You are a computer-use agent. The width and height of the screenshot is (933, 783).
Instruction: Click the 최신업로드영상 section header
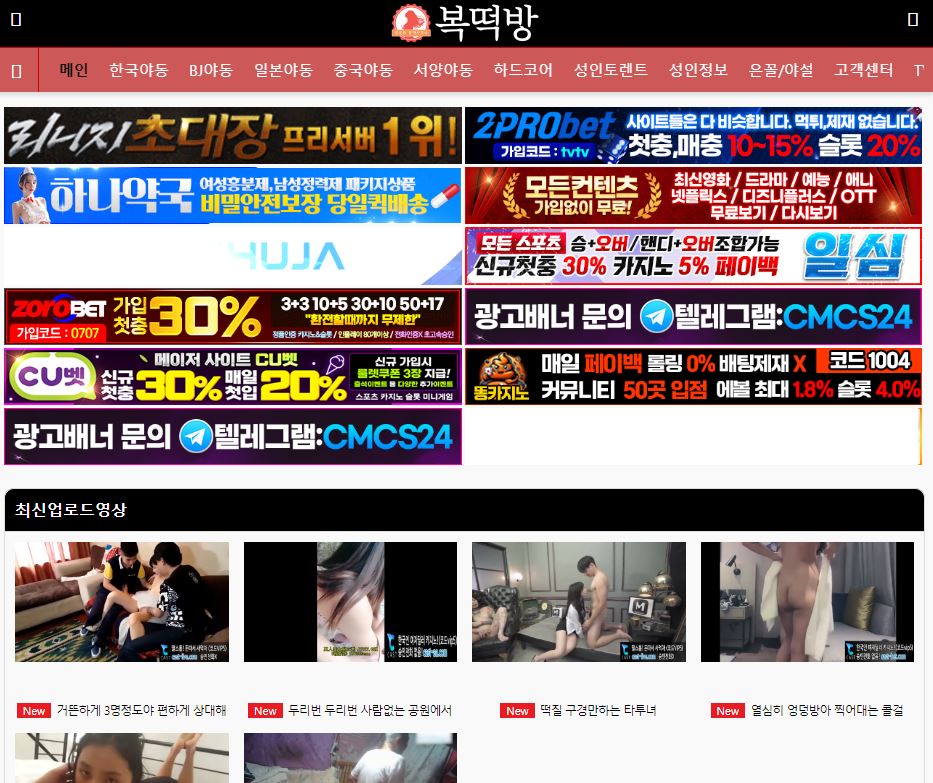pos(464,510)
